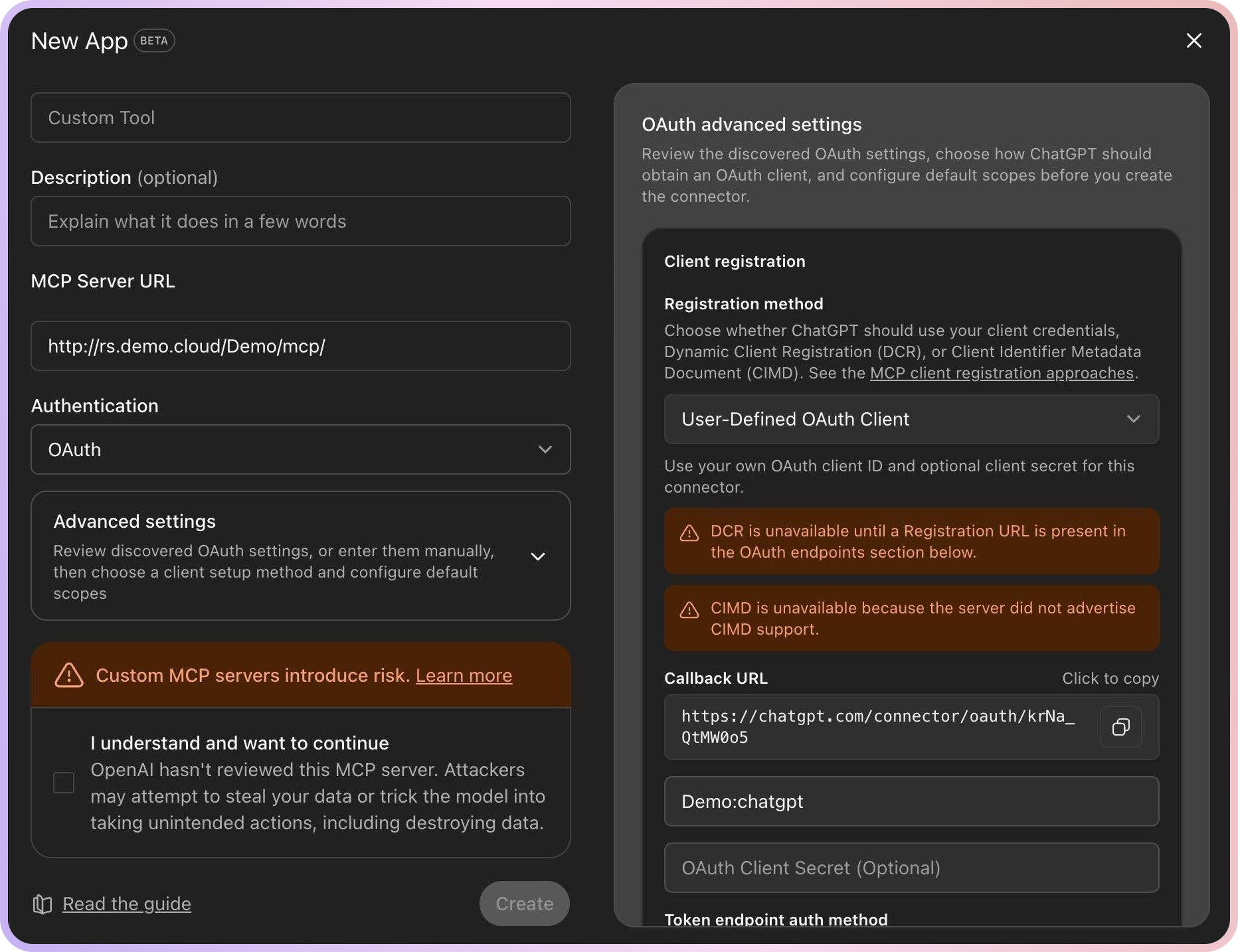Click the Description input field
1238x952 pixels.
click(x=301, y=221)
